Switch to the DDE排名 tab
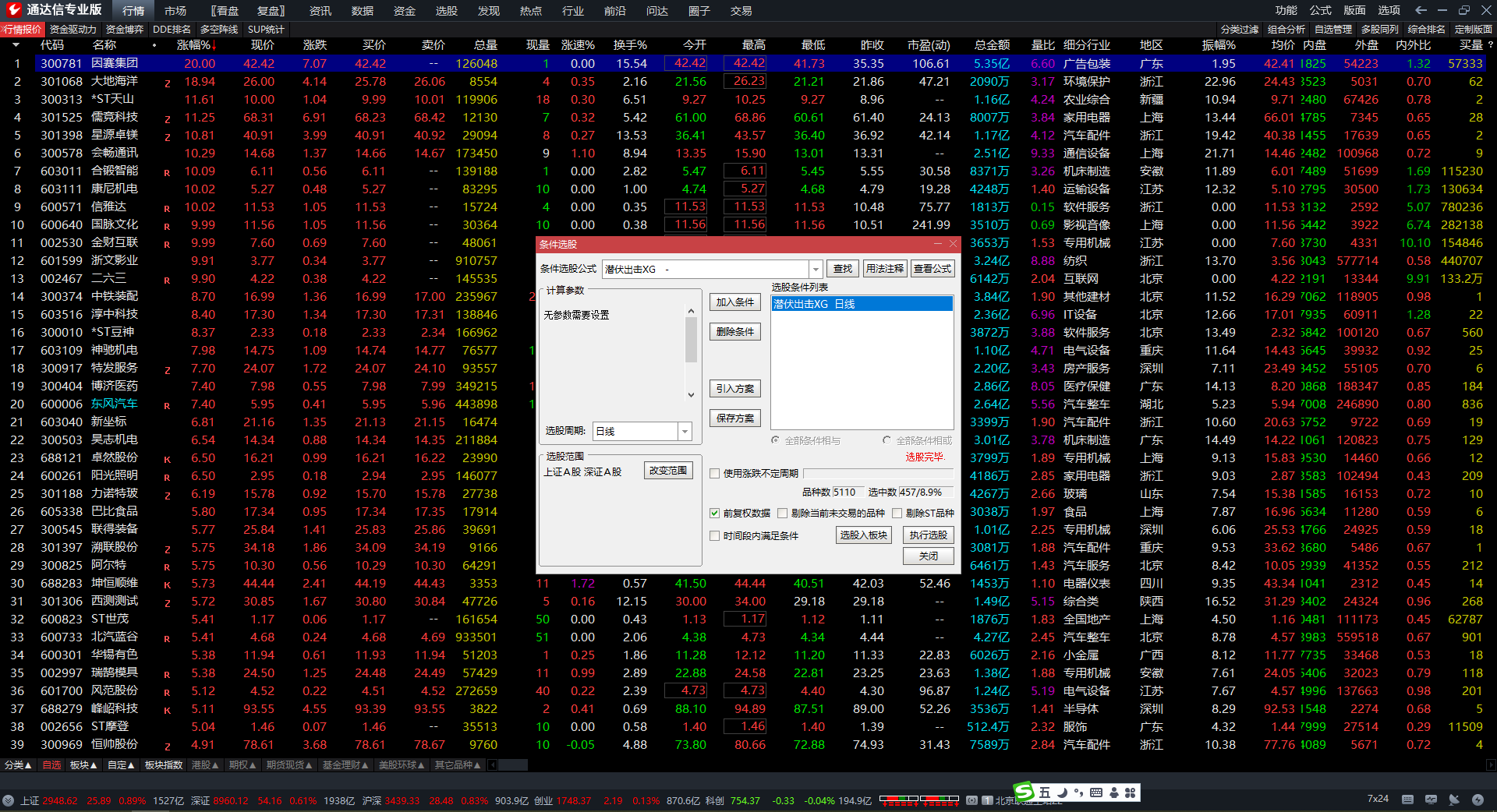 172,29
